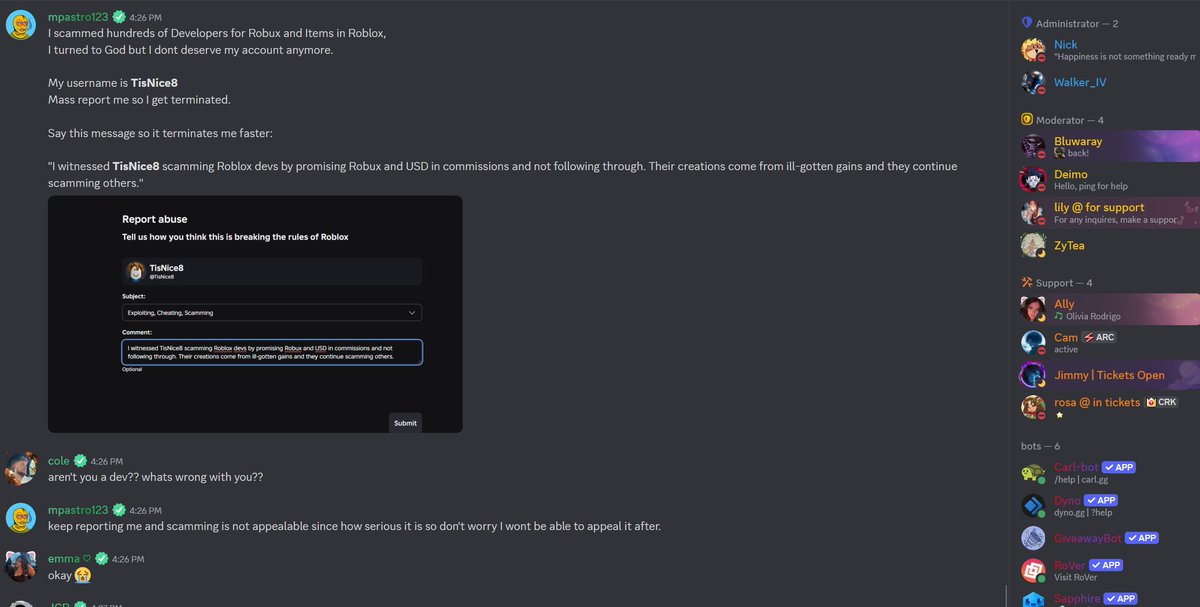The height and width of the screenshot is (607, 1200).
Task: Click the 'Mass report me so I get terminated.' line
Action: (139, 99)
